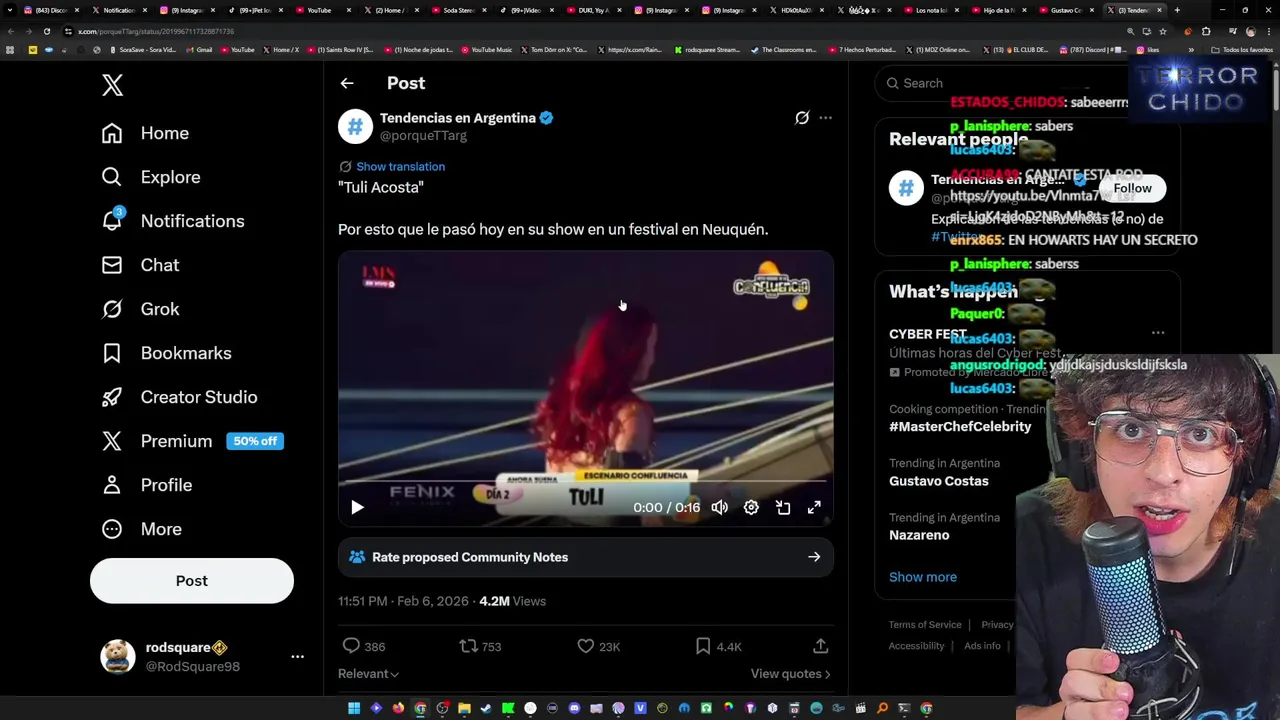Screen dimensions: 1280x720
Task: Click the reply icon with 386
Action: pos(351,646)
